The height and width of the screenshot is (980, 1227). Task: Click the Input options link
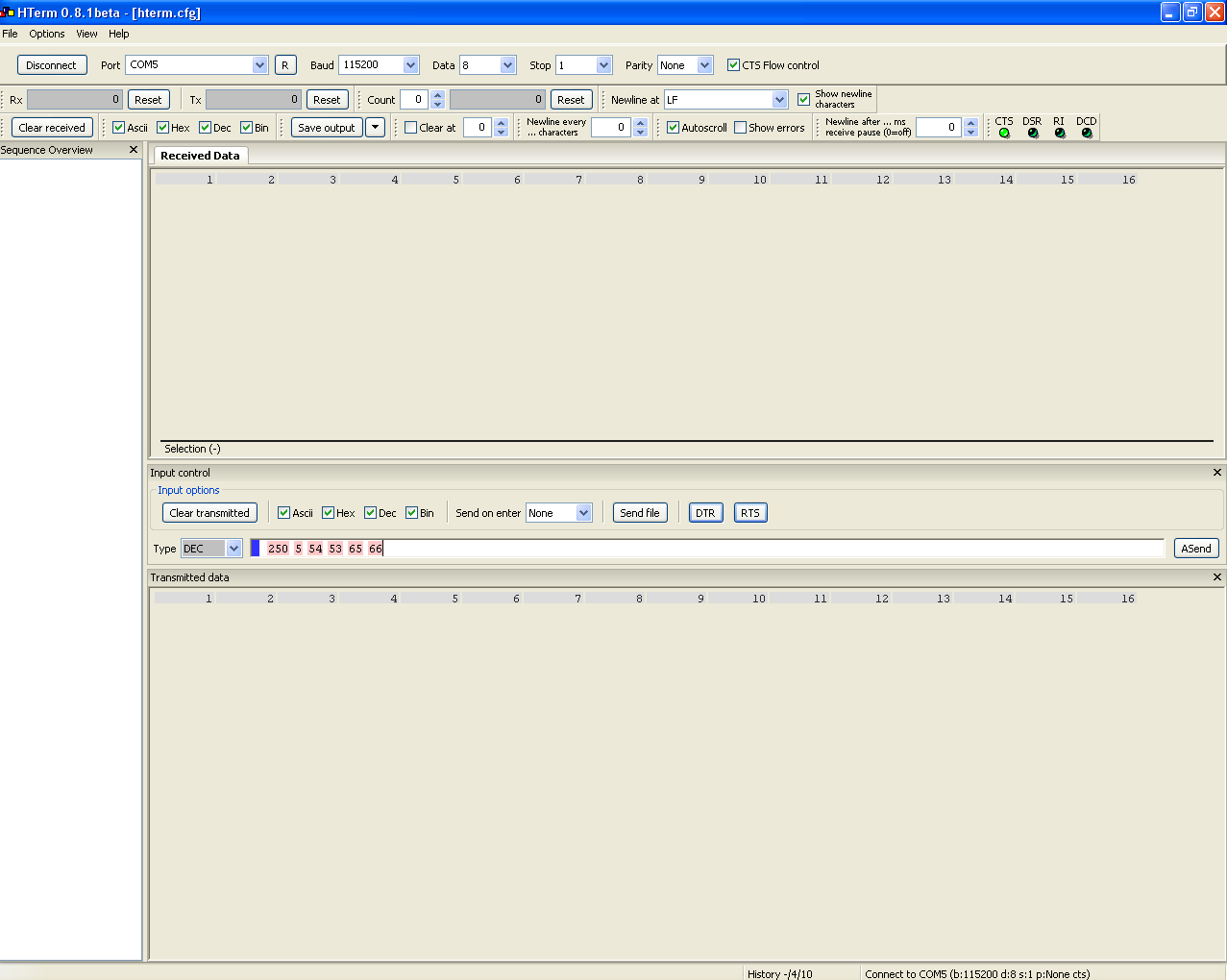tap(188, 490)
